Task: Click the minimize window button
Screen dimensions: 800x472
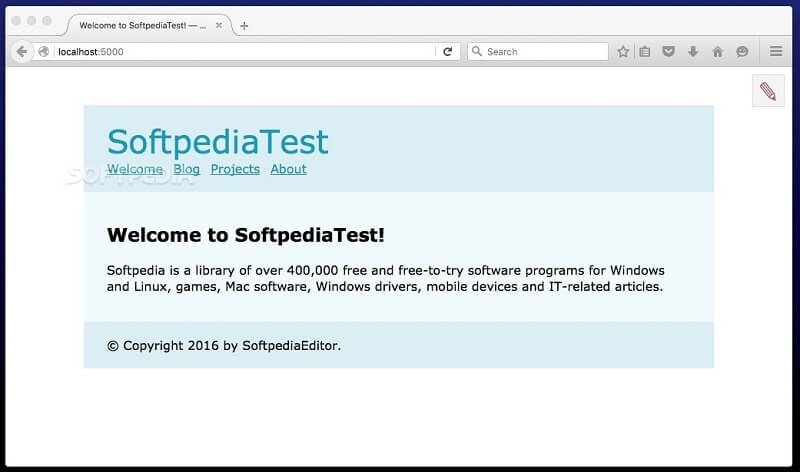Action: coord(32,20)
